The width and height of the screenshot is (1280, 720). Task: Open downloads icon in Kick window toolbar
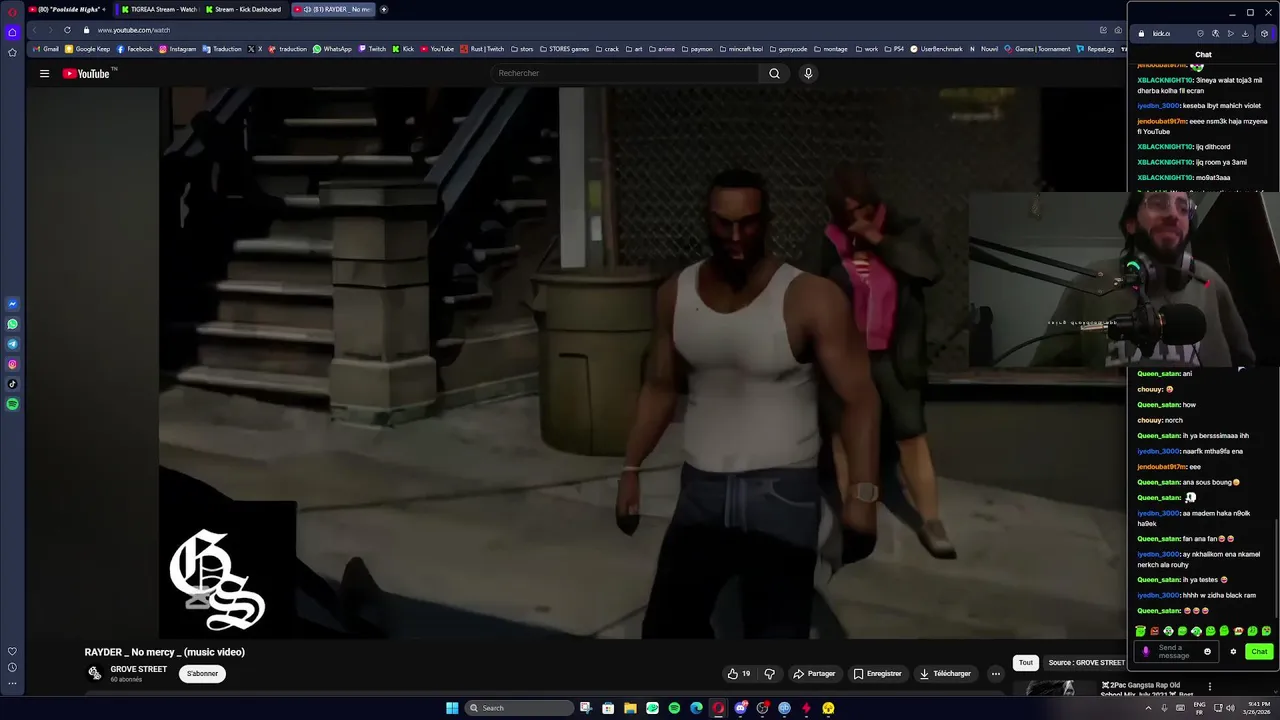(x=1245, y=33)
